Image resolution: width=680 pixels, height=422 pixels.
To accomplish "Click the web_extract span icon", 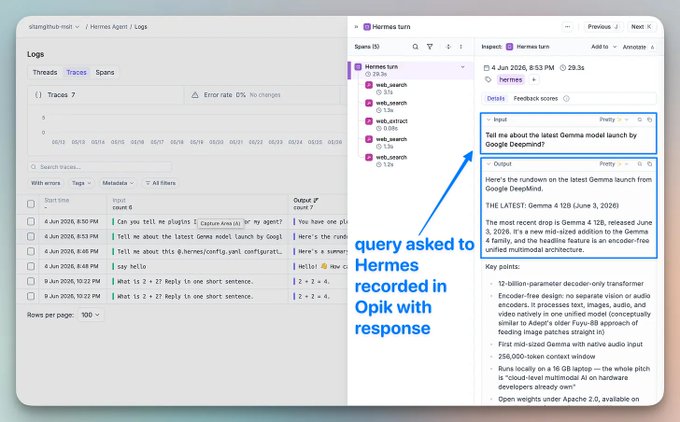I will coord(369,121).
